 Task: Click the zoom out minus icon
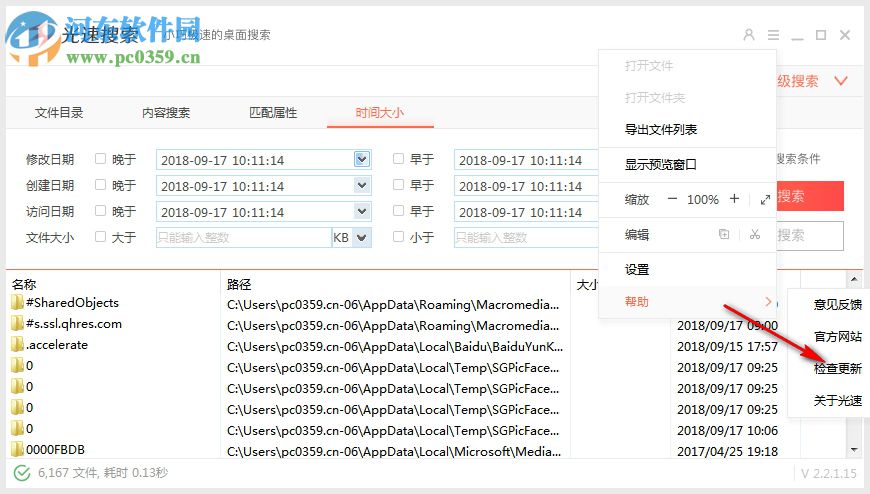[672, 199]
